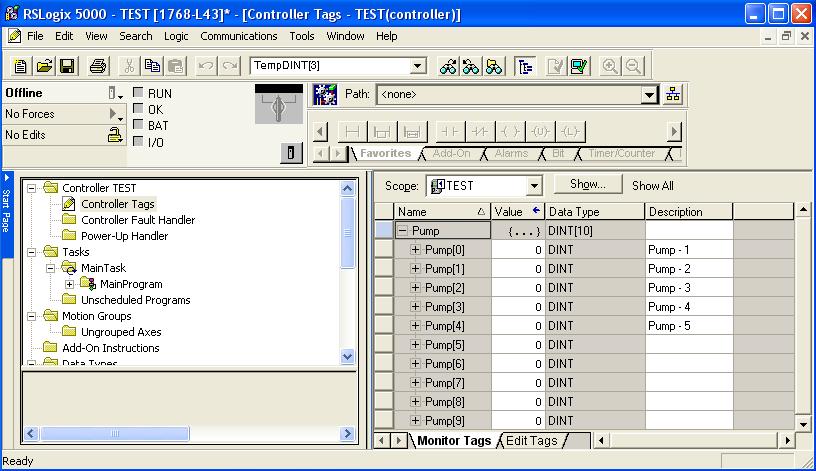Screen dimensions: 816x471
Task: Open the tag search combo box dropdown
Action: [x=417, y=66]
